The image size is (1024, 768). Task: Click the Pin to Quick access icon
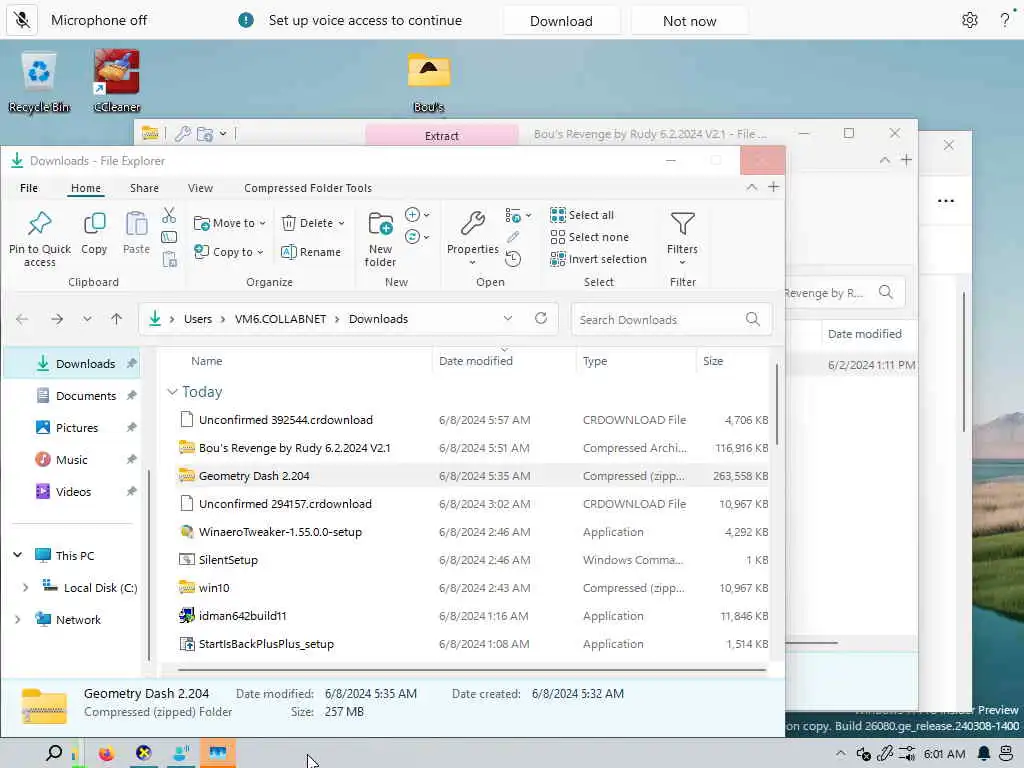pyautogui.click(x=40, y=224)
